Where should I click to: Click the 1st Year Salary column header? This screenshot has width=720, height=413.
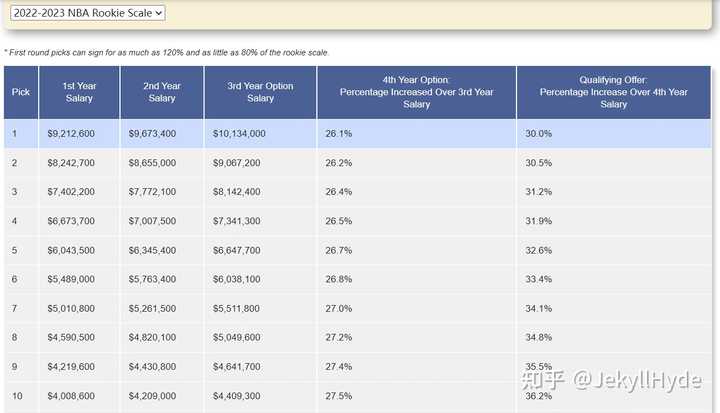79,92
